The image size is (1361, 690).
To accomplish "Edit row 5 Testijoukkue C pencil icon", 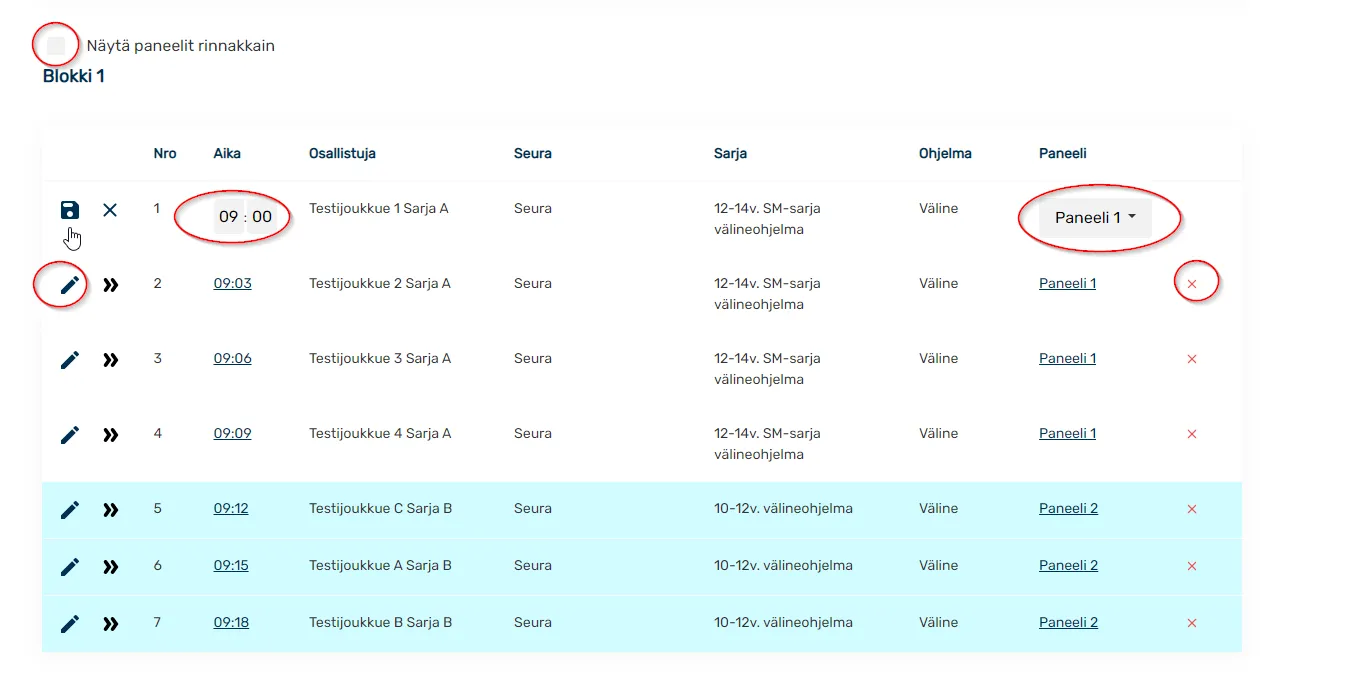I will 70,510.
